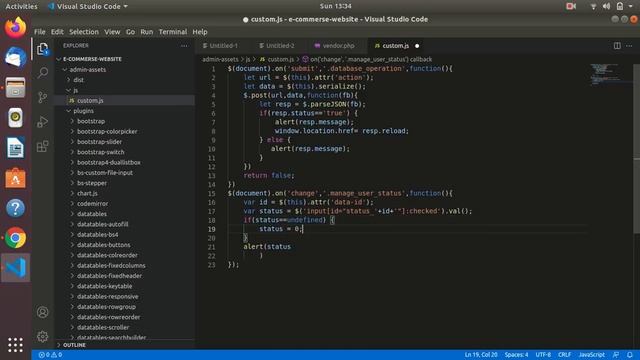Click admin-assets in the breadcrumb

click(x=220, y=60)
